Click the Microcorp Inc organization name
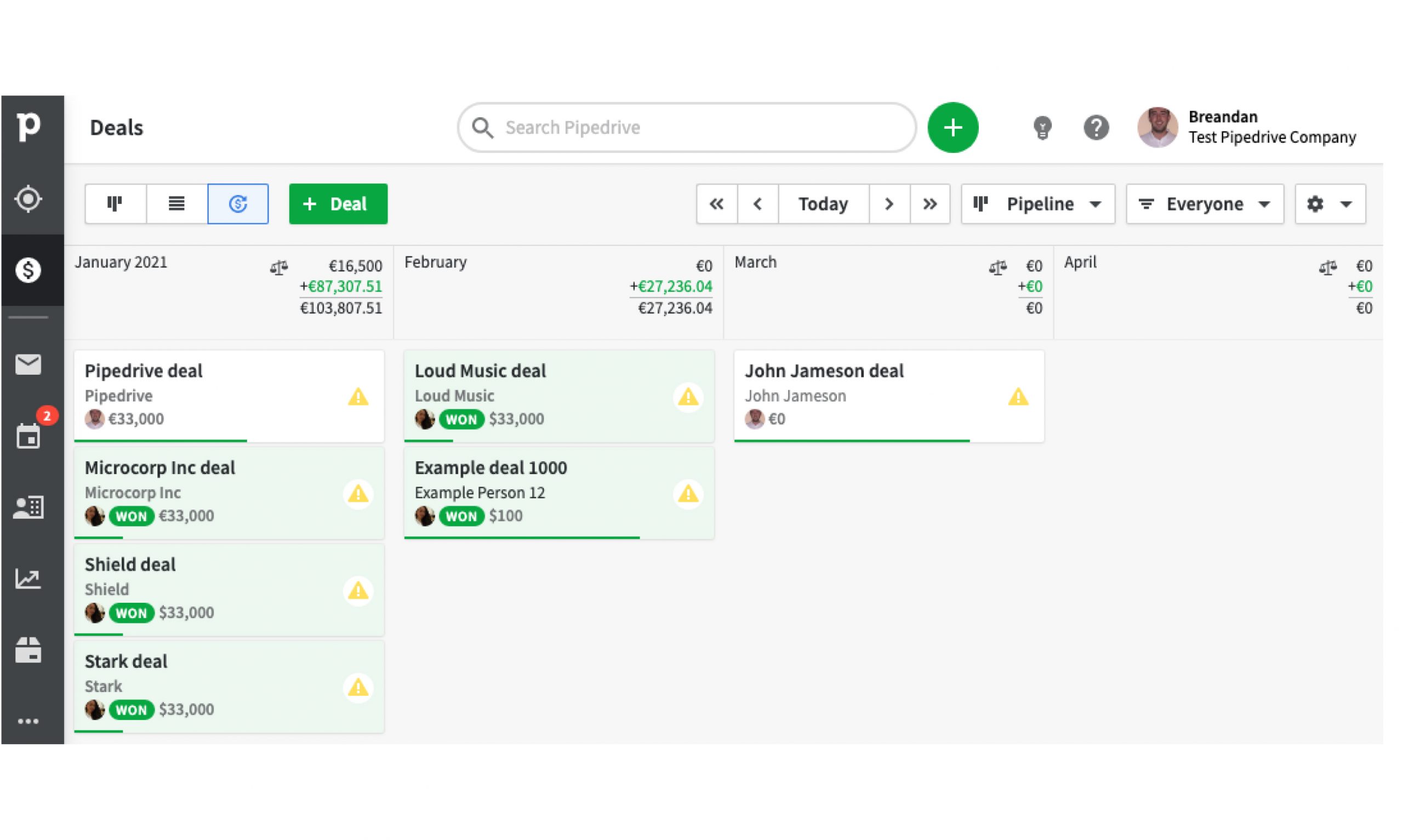This screenshot has height=840, width=1403. 133,493
